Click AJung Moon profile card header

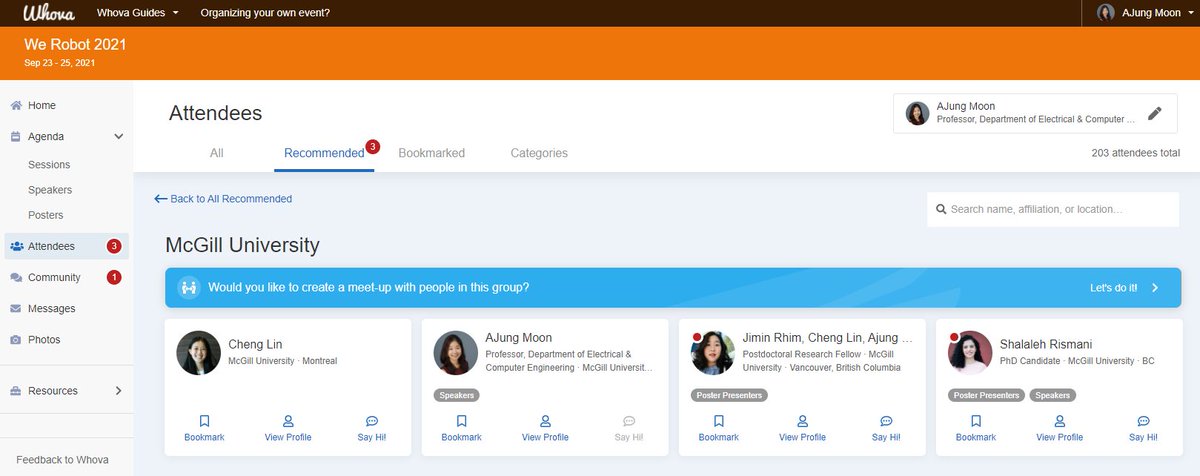pyautogui.click(x=1035, y=113)
